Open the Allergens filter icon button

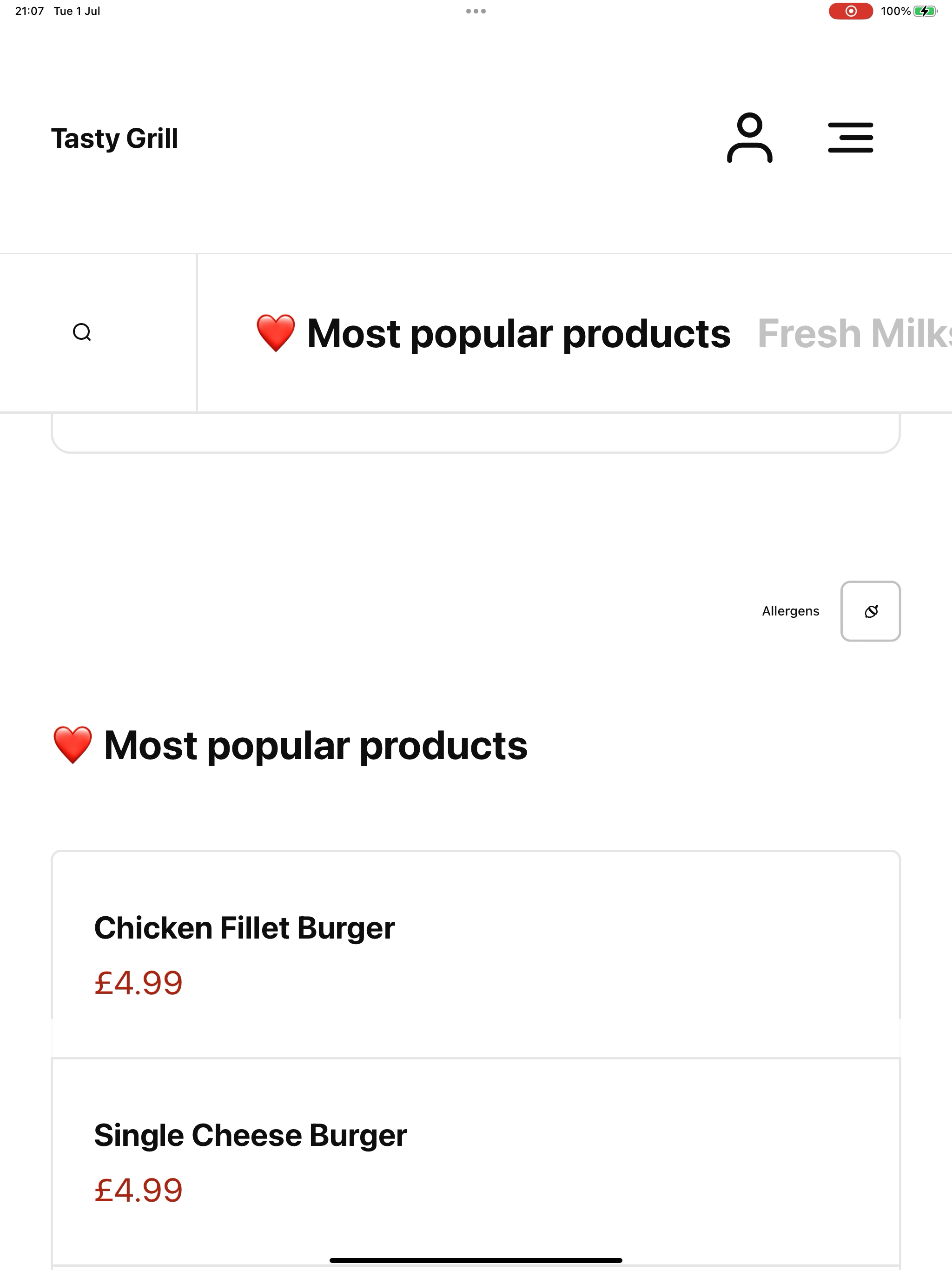871,611
